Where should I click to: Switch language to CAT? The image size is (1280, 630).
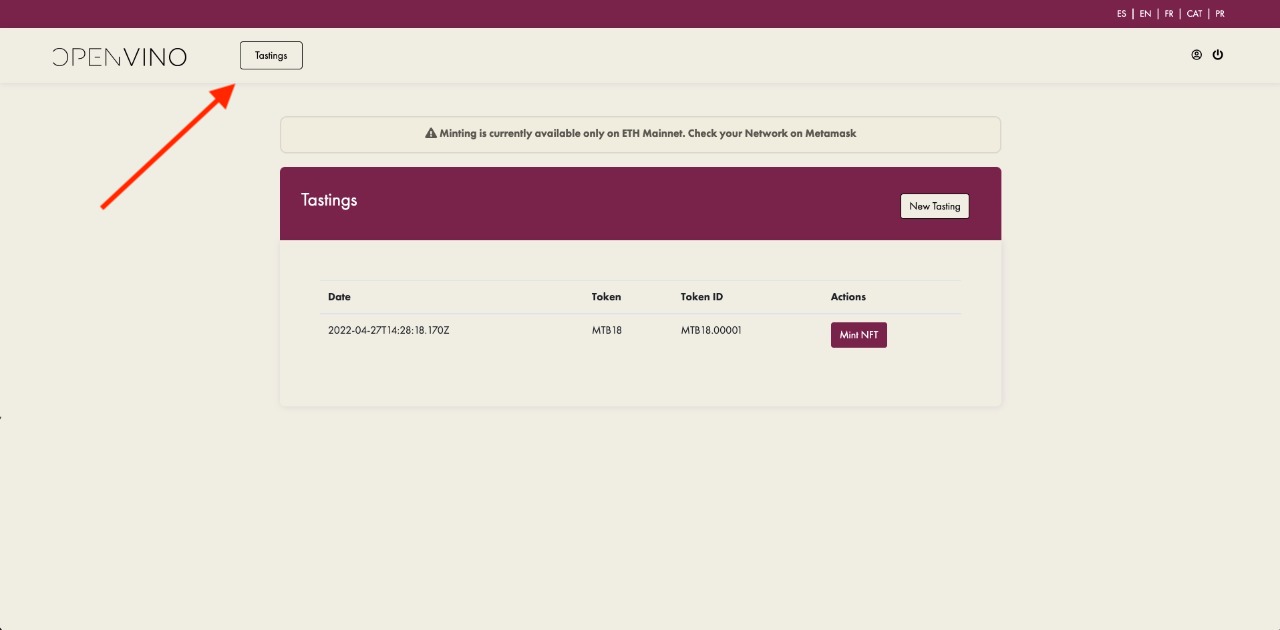1195,14
